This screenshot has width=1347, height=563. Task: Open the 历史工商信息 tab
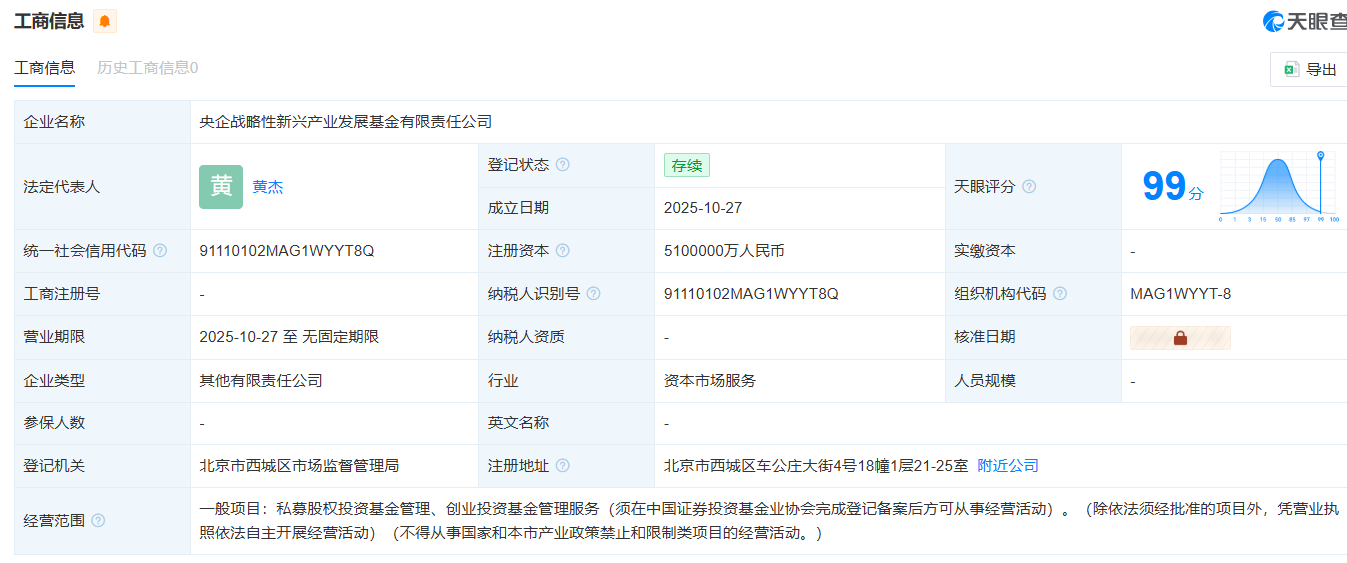coord(147,68)
